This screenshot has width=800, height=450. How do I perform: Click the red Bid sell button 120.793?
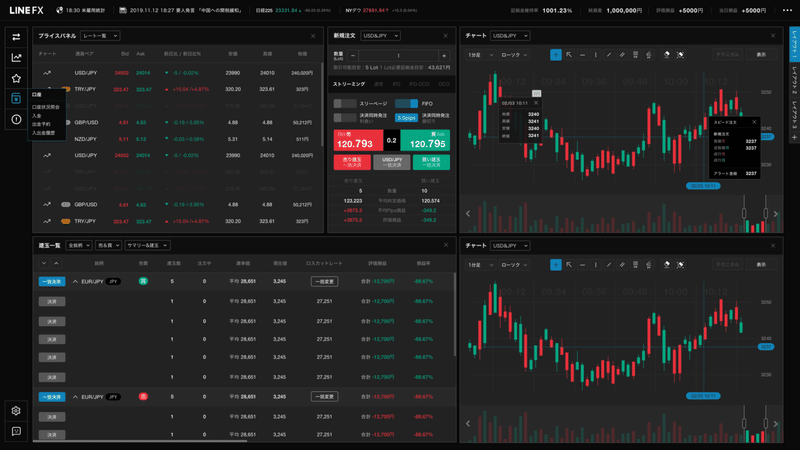(358, 140)
